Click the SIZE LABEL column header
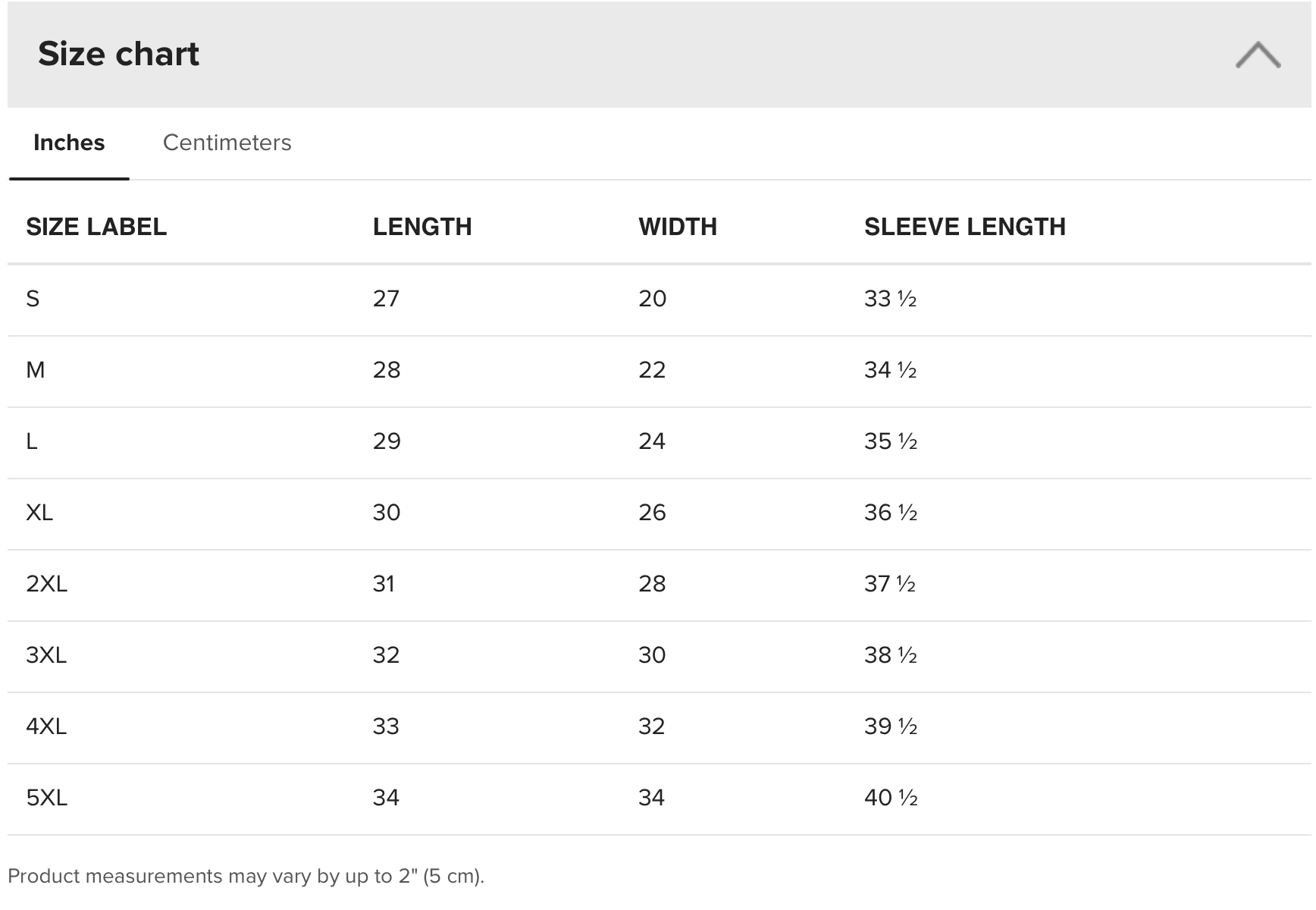This screenshot has height=910, width=1316. click(x=96, y=227)
